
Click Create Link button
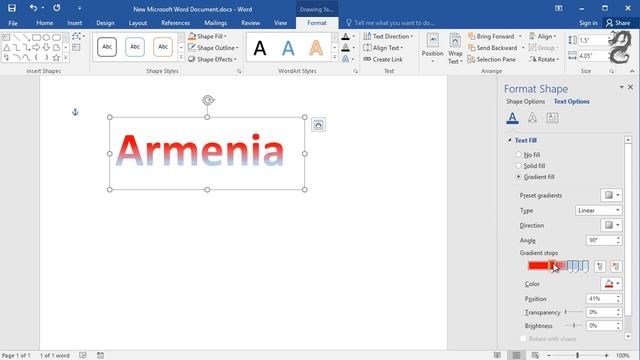383,59
